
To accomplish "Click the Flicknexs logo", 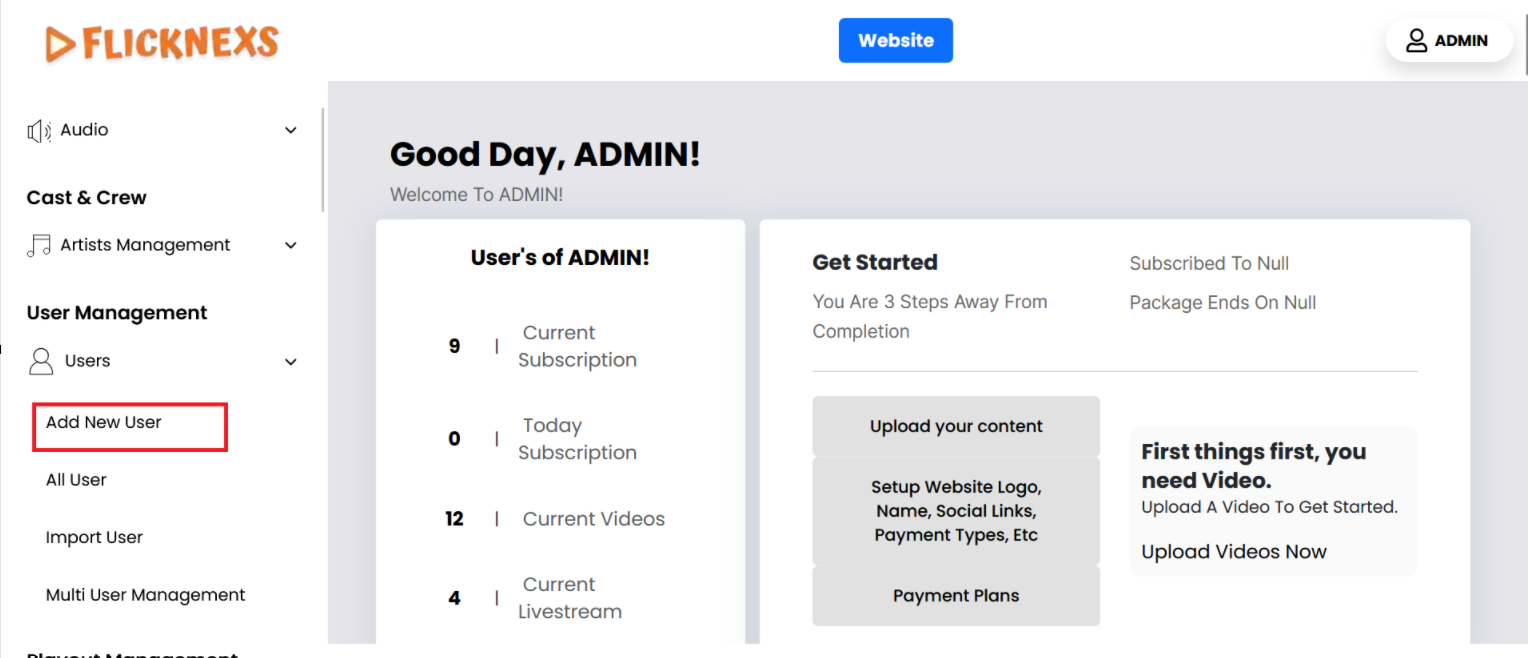I will [162, 43].
